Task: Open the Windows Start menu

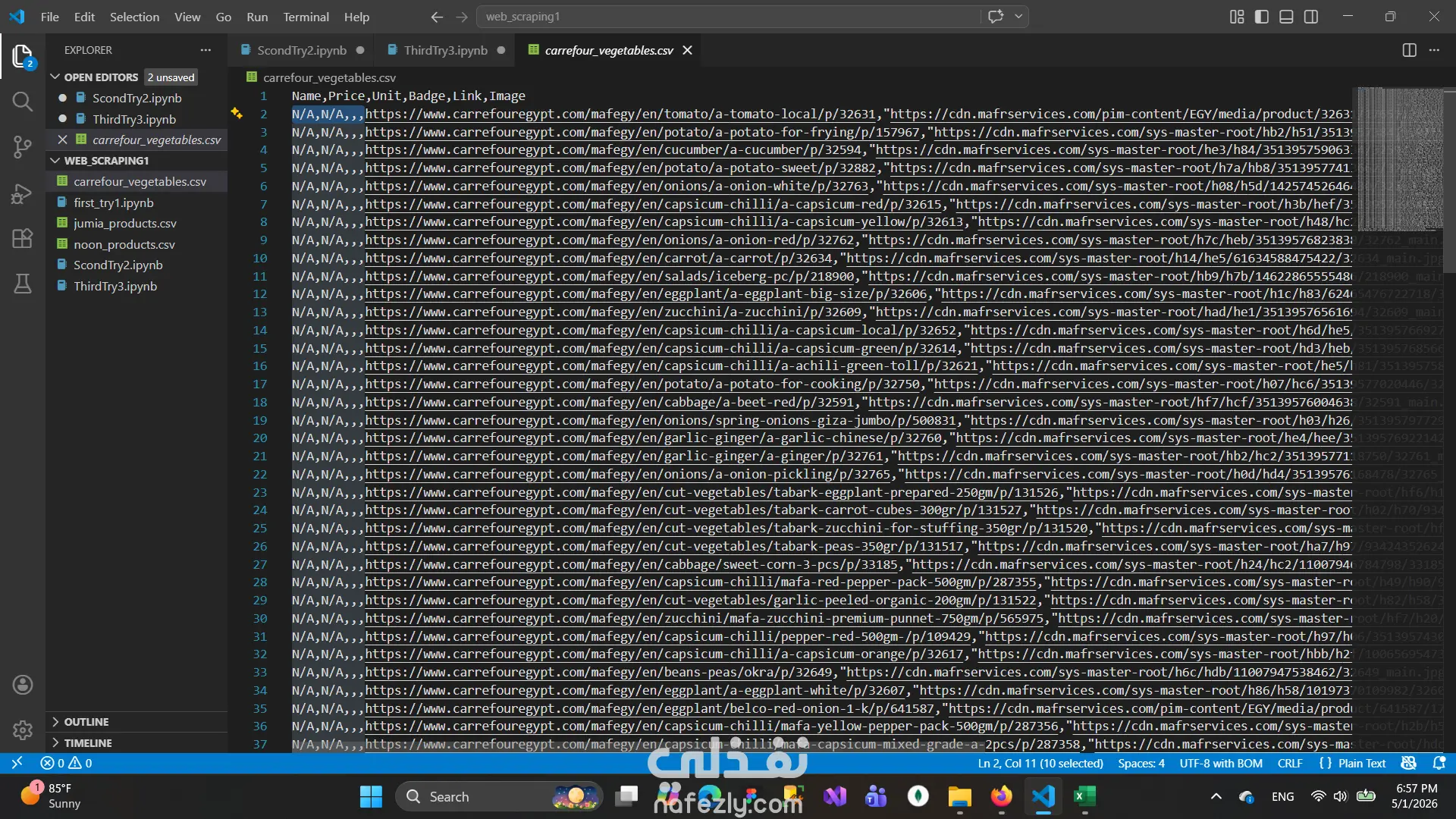Action: [x=371, y=796]
